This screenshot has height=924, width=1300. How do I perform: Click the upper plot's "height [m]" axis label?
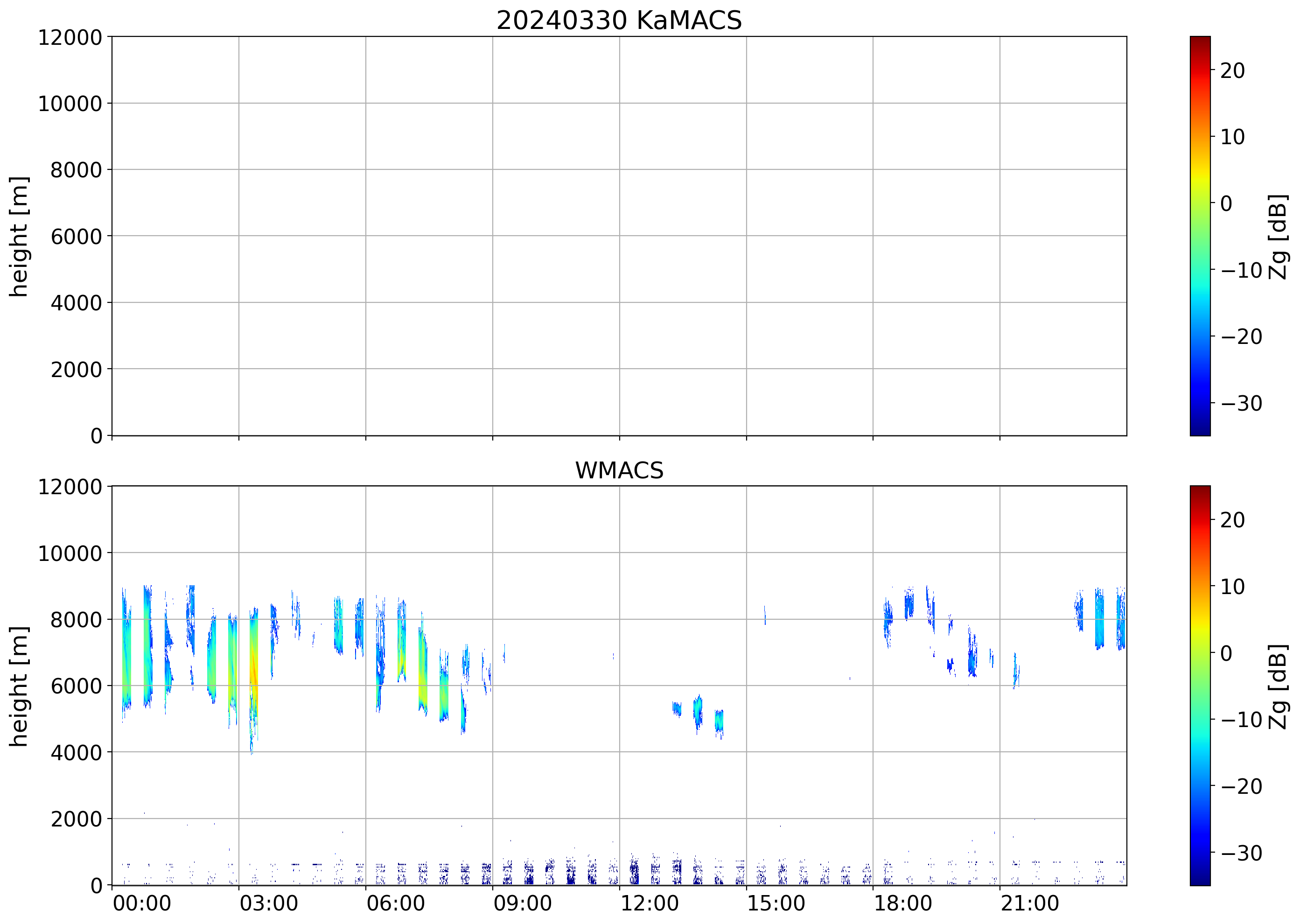pos(19,236)
